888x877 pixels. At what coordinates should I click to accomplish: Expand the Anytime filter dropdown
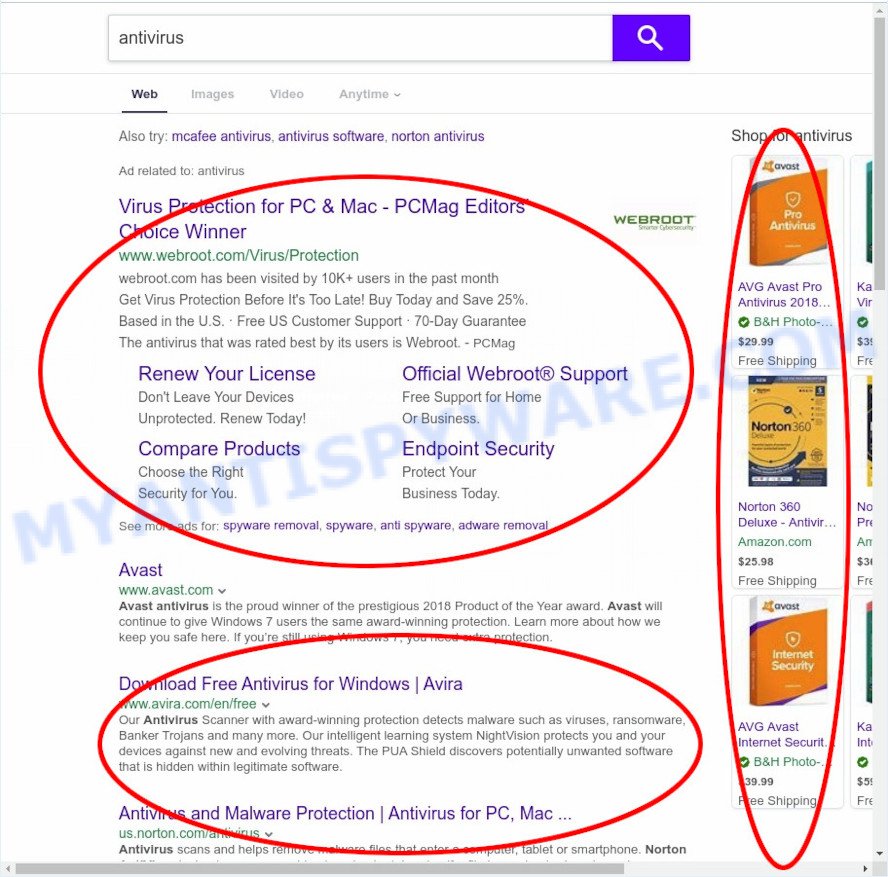369,94
